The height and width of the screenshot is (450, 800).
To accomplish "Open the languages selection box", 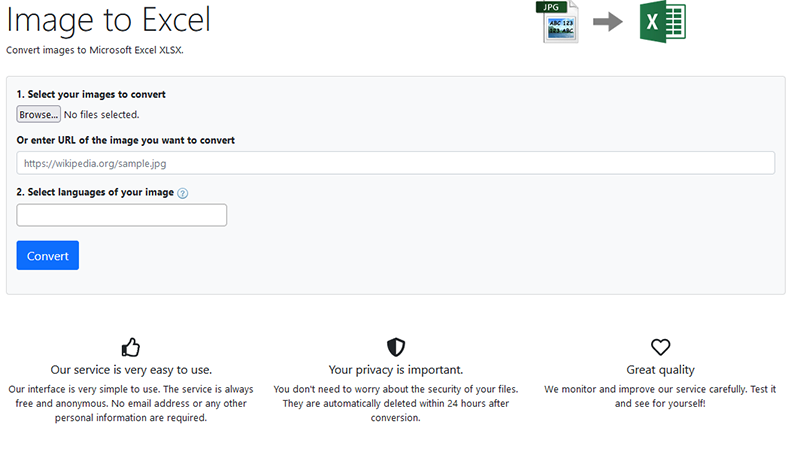I will point(122,215).
